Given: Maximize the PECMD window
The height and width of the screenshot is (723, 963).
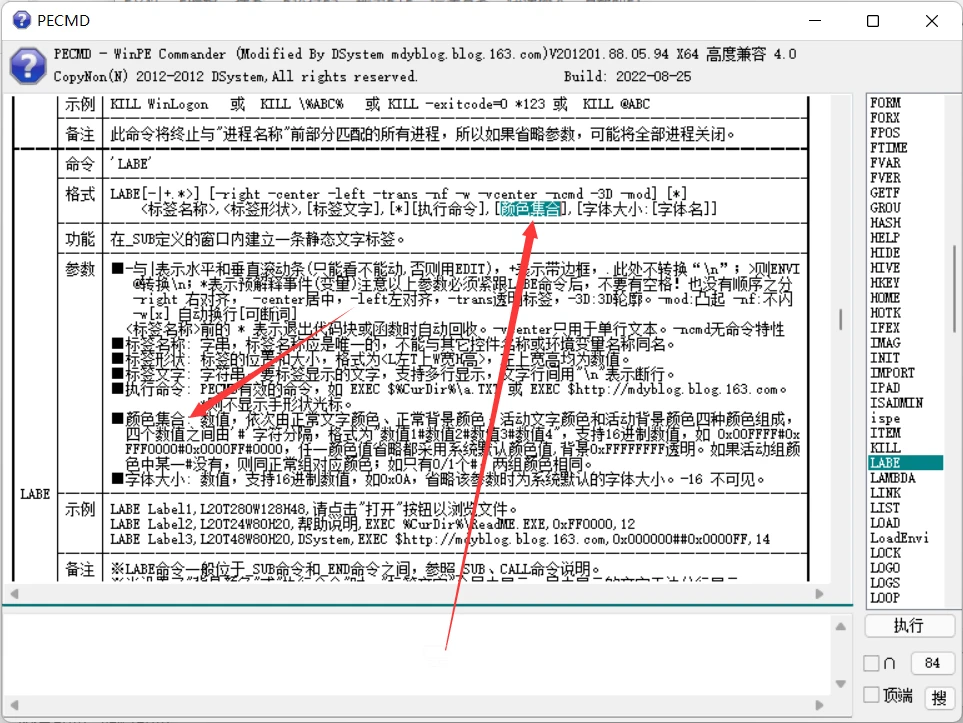Looking at the screenshot, I should [873, 21].
